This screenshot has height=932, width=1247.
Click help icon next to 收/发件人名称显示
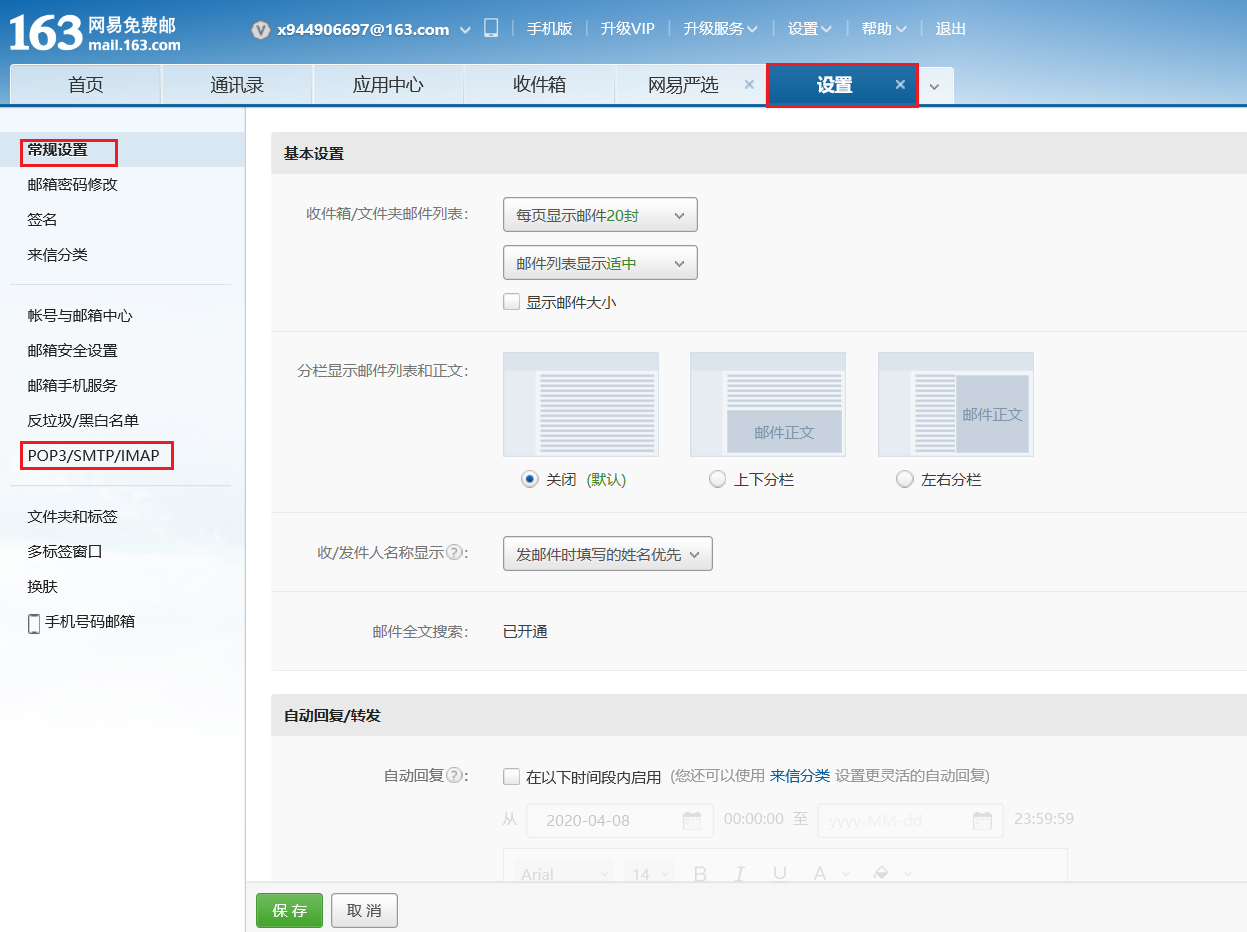[x=455, y=552]
